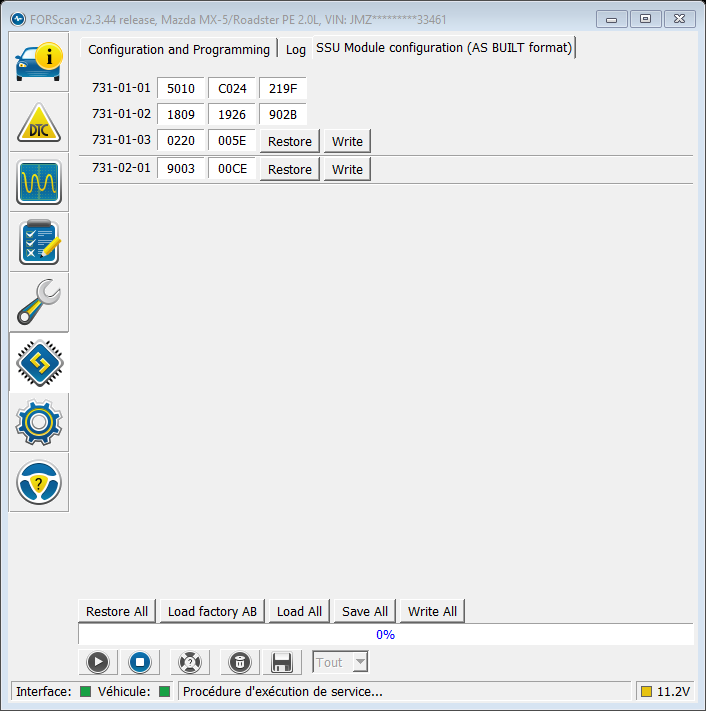
Task: Edit the 219F value field
Action: point(283,88)
